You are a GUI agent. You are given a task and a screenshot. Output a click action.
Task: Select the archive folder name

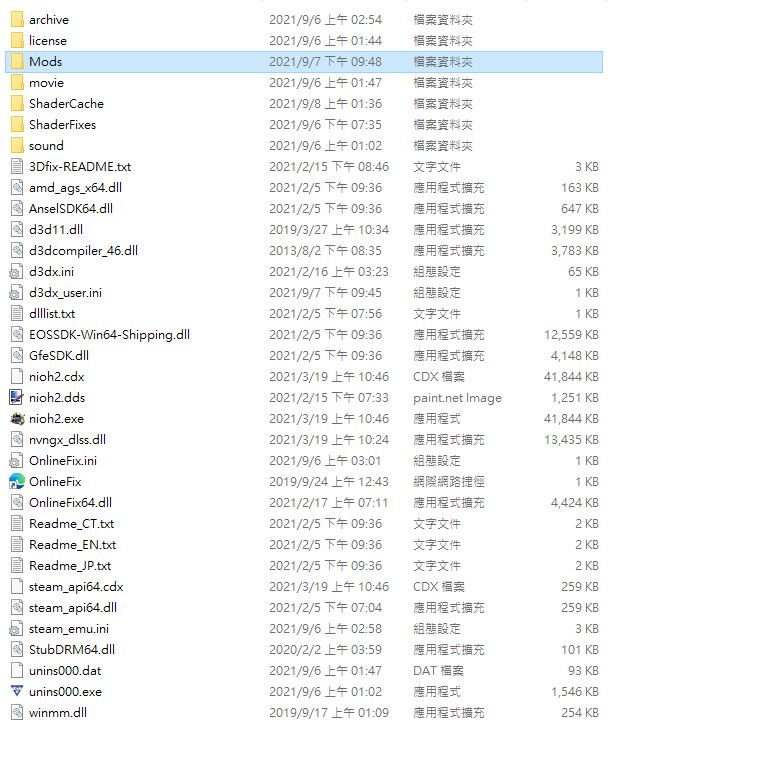(x=49, y=19)
